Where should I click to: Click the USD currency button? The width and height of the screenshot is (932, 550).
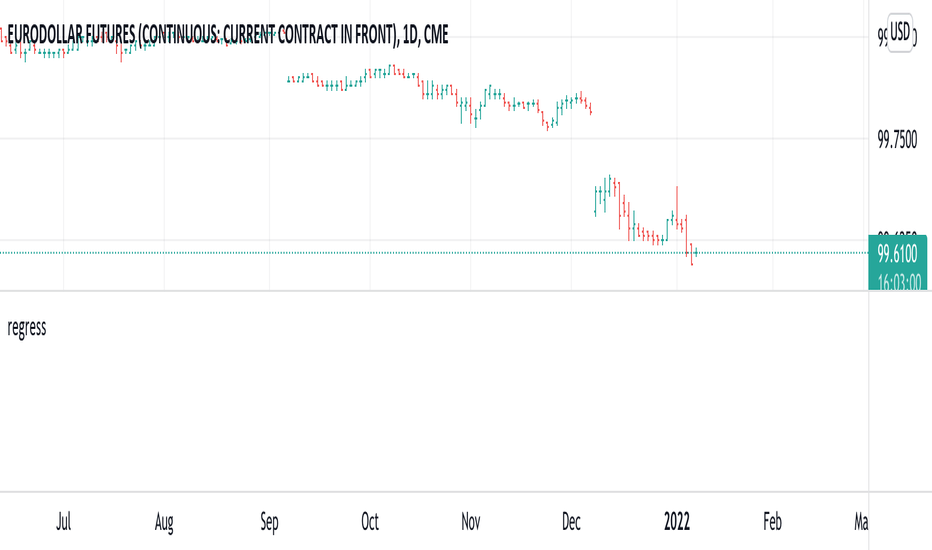(899, 32)
